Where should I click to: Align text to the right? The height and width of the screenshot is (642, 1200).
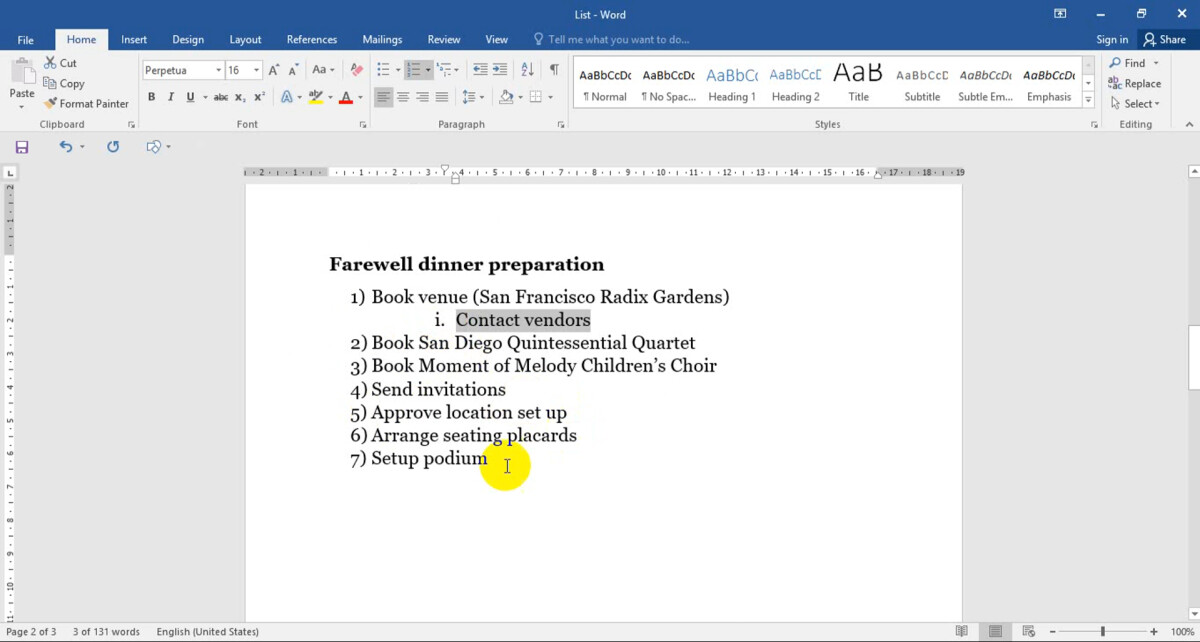point(422,97)
